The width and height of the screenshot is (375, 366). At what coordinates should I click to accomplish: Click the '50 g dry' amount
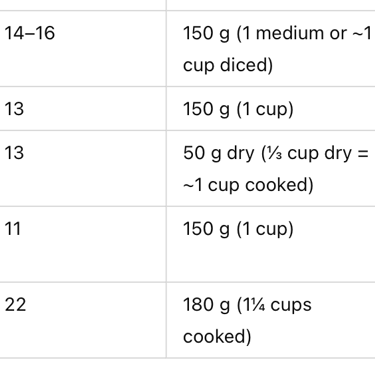tap(219, 154)
